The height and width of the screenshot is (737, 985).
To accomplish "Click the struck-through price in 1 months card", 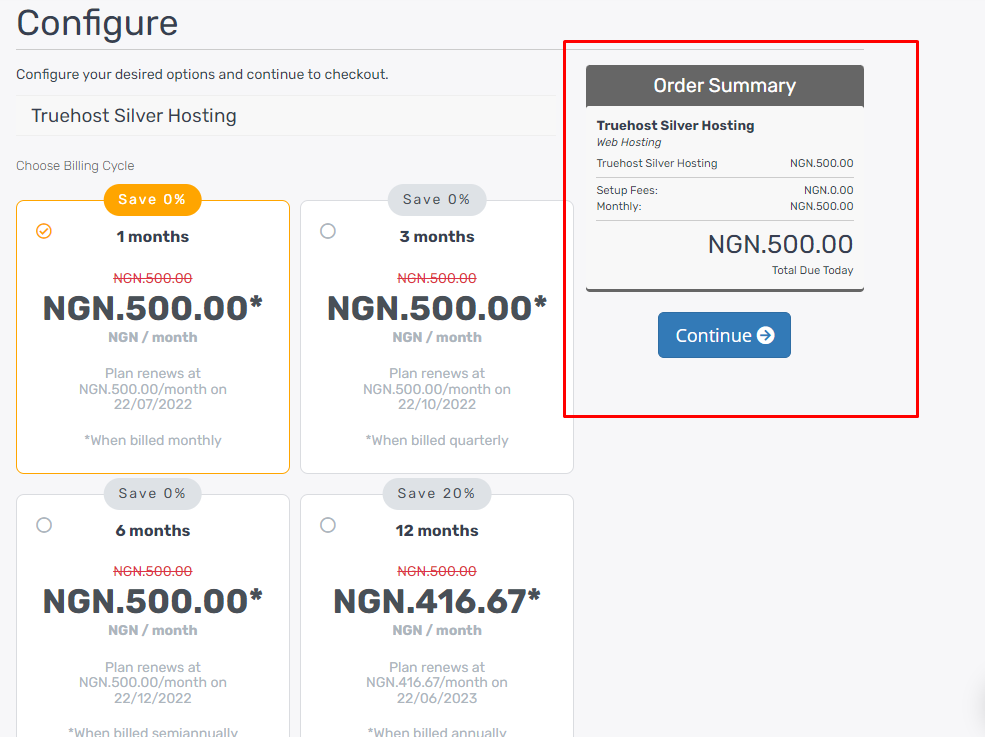I will pos(152,278).
